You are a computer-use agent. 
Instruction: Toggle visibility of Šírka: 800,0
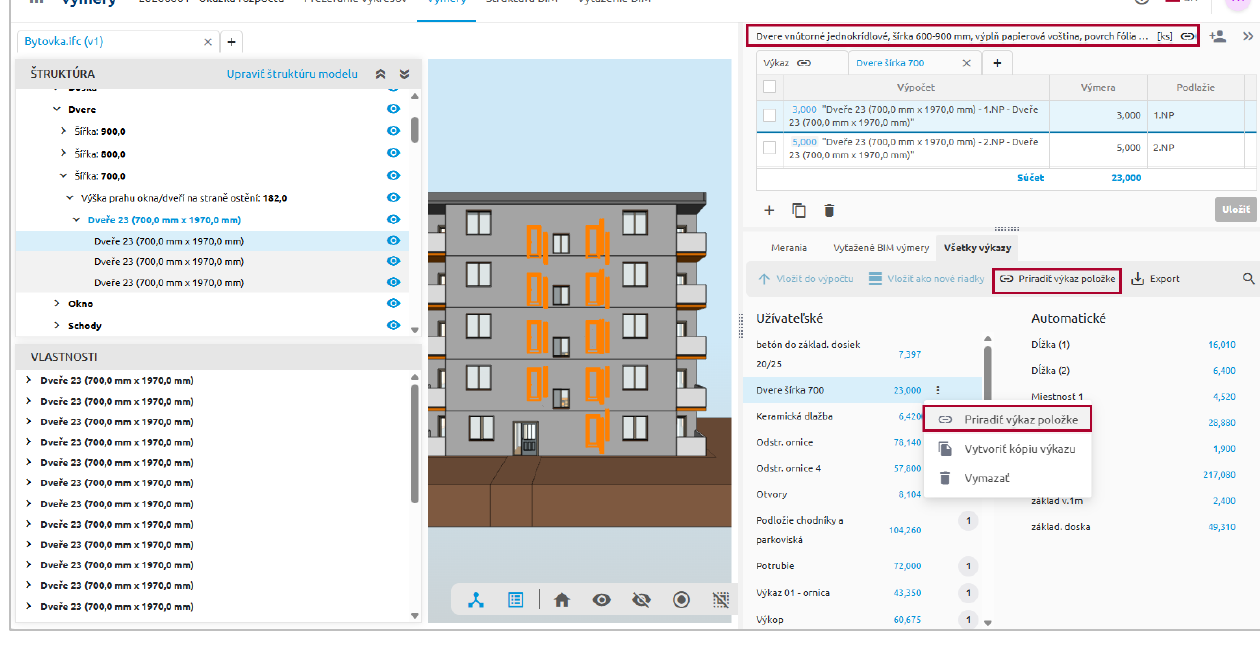click(393, 153)
